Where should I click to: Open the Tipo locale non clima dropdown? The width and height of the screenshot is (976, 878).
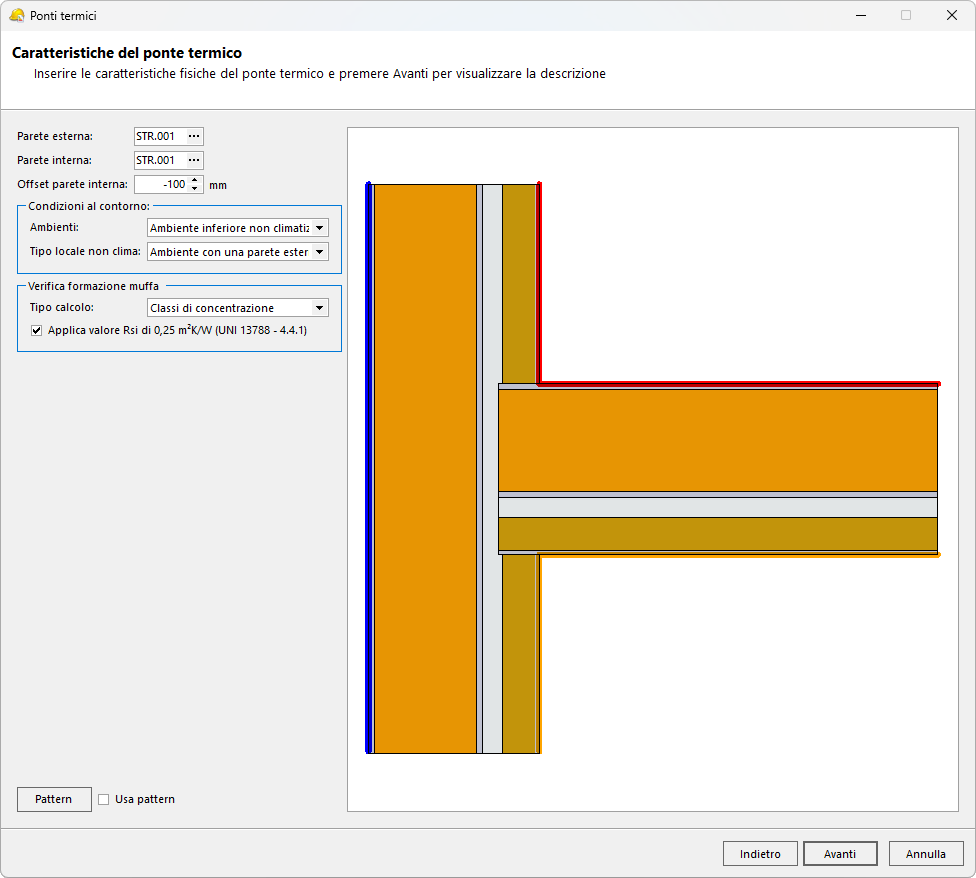pos(319,252)
